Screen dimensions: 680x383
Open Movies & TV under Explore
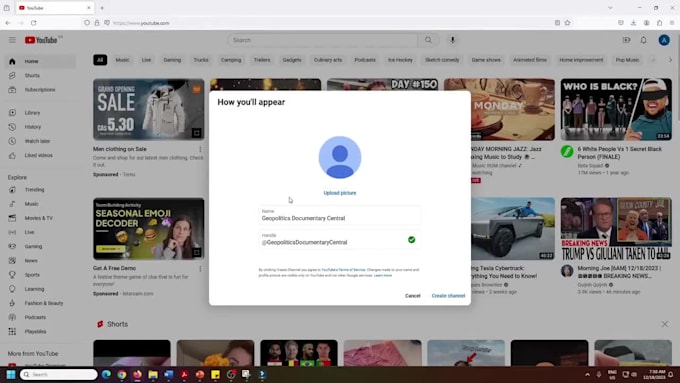point(41,218)
